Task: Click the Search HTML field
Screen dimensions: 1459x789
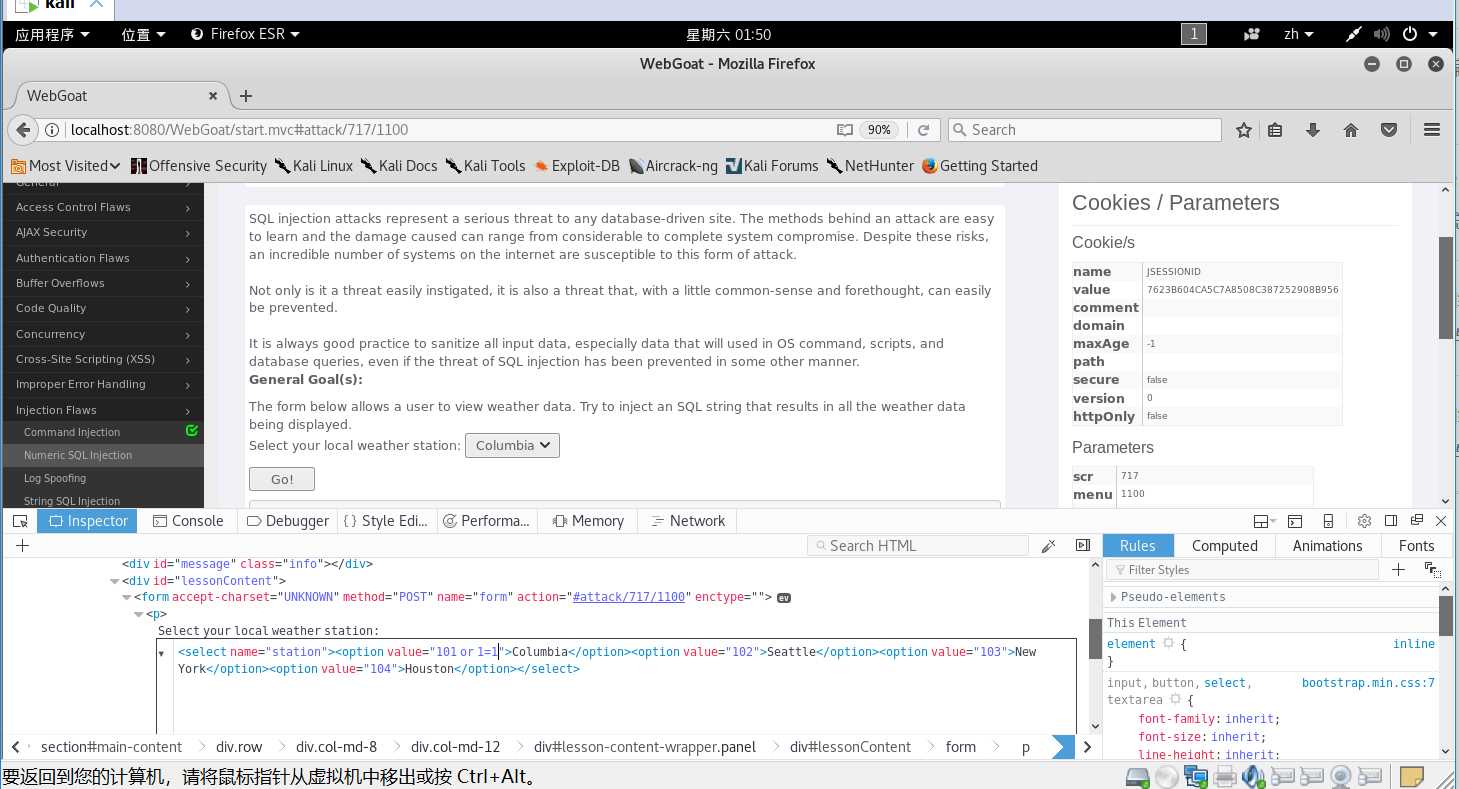Action: click(918, 545)
